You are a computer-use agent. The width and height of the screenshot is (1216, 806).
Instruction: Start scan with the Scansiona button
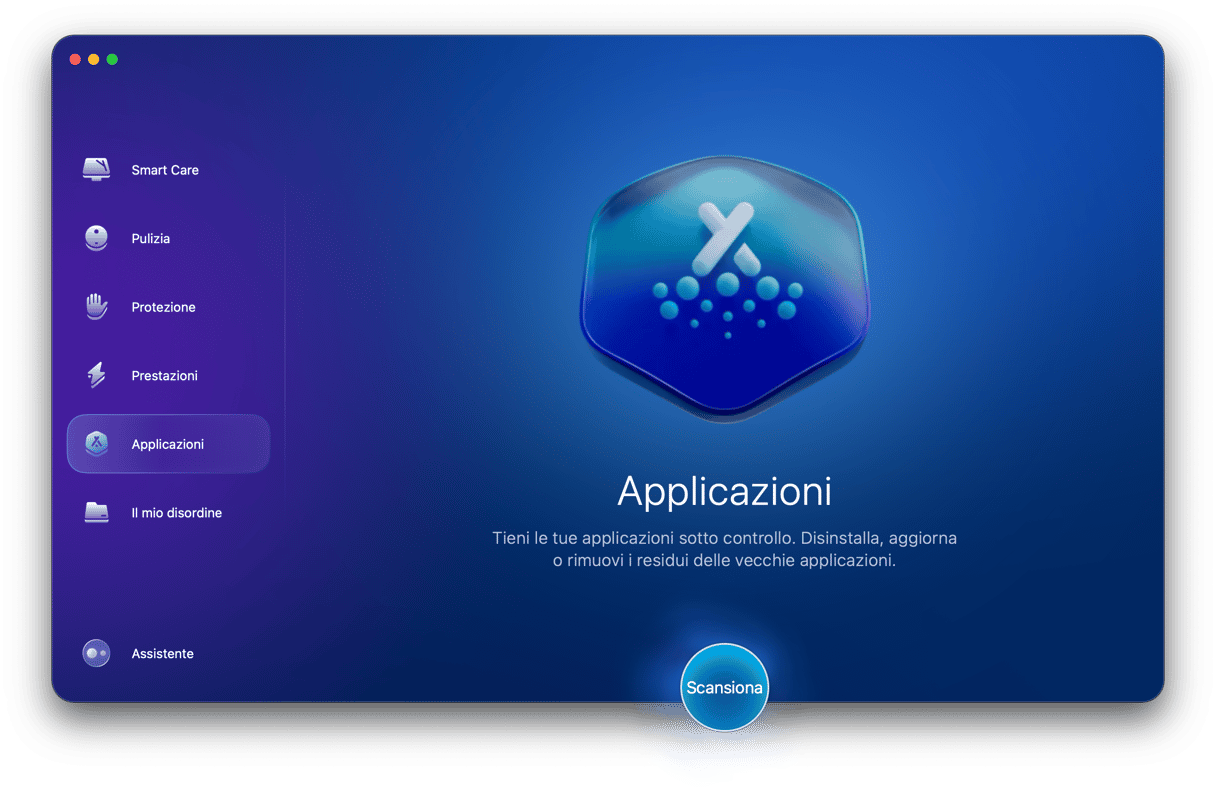724,687
